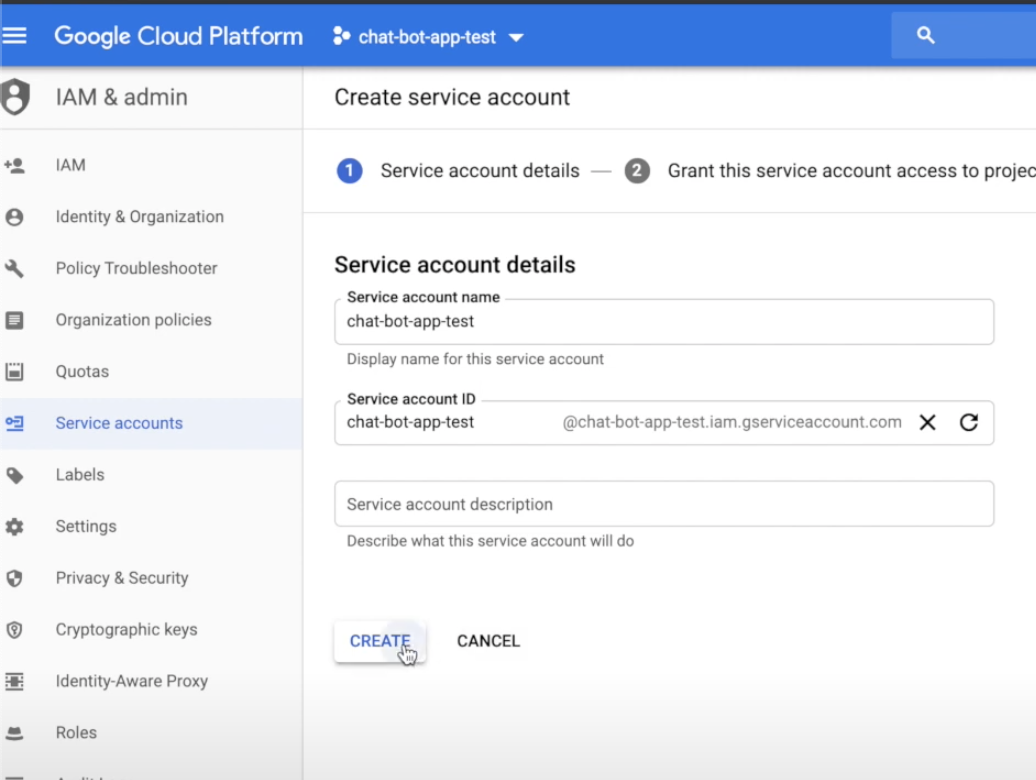Screen dimensions: 1036x780
Task: Click the Service accounts key icon
Action: pos(15,423)
